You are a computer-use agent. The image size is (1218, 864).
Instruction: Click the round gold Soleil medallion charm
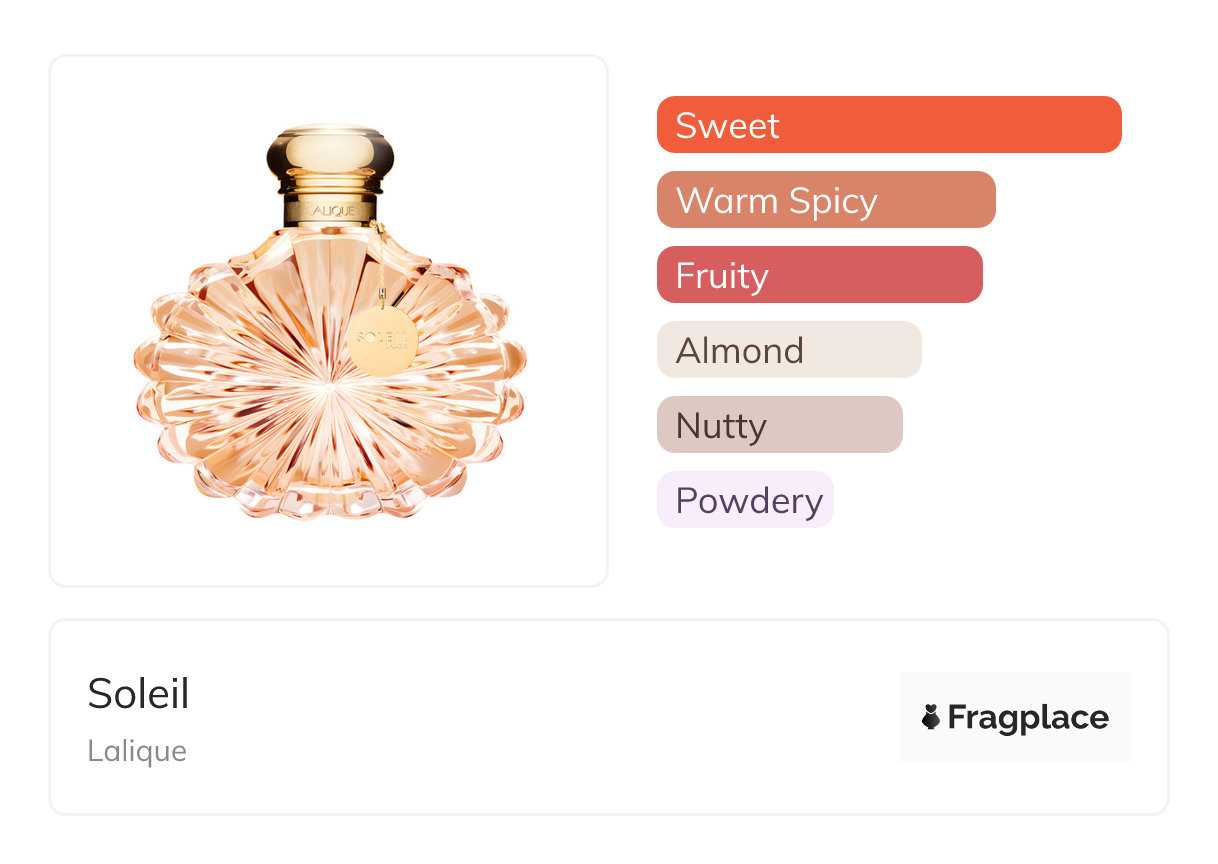[382, 340]
